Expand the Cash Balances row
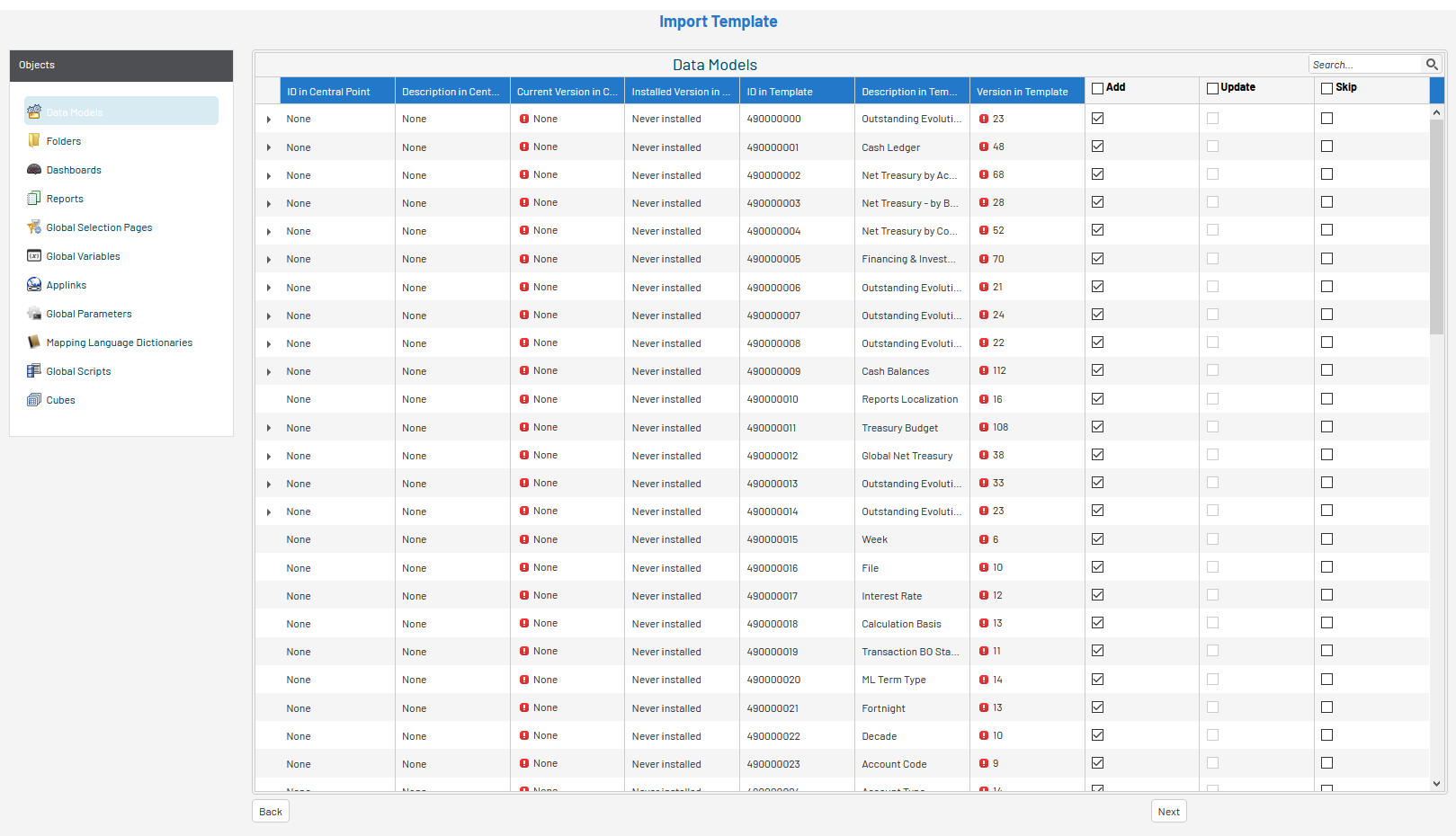The width and height of the screenshot is (1456, 836). (x=269, y=372)
